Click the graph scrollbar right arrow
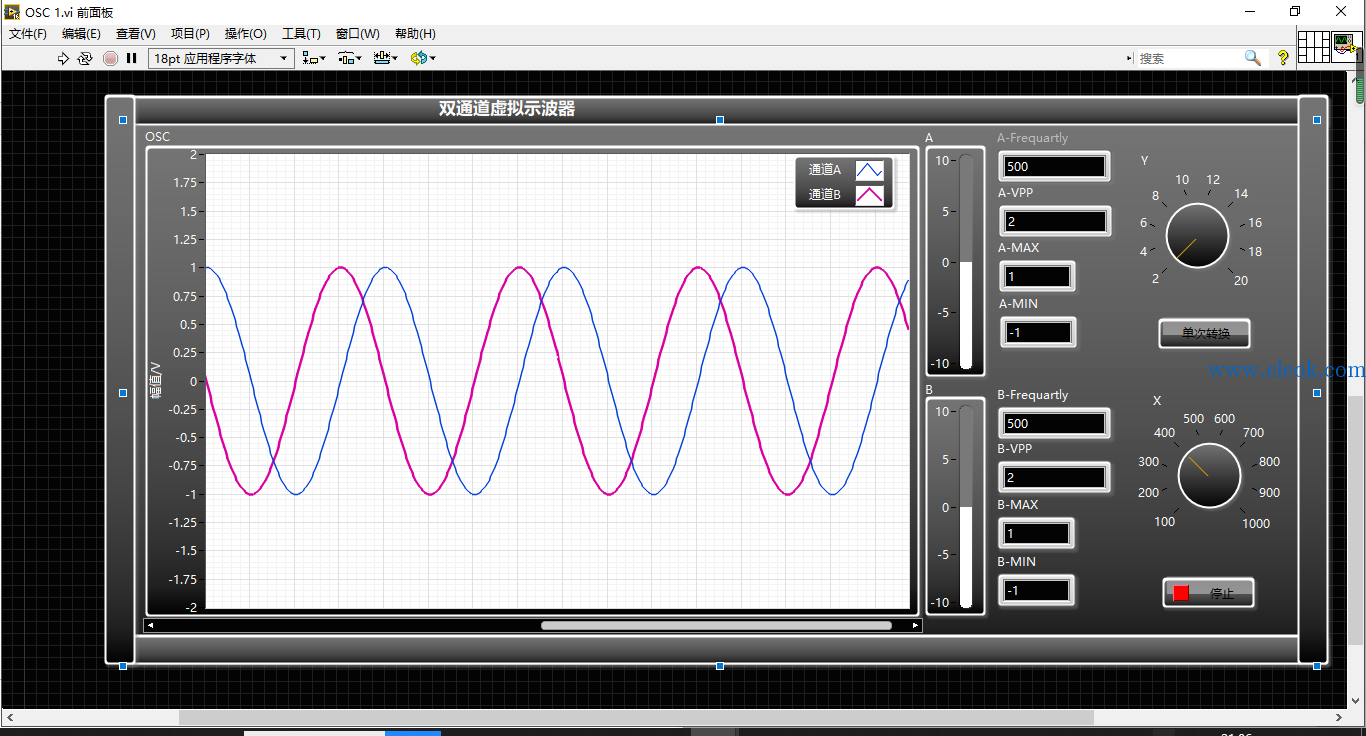1366x736 pixels. (x=915, y=626)
